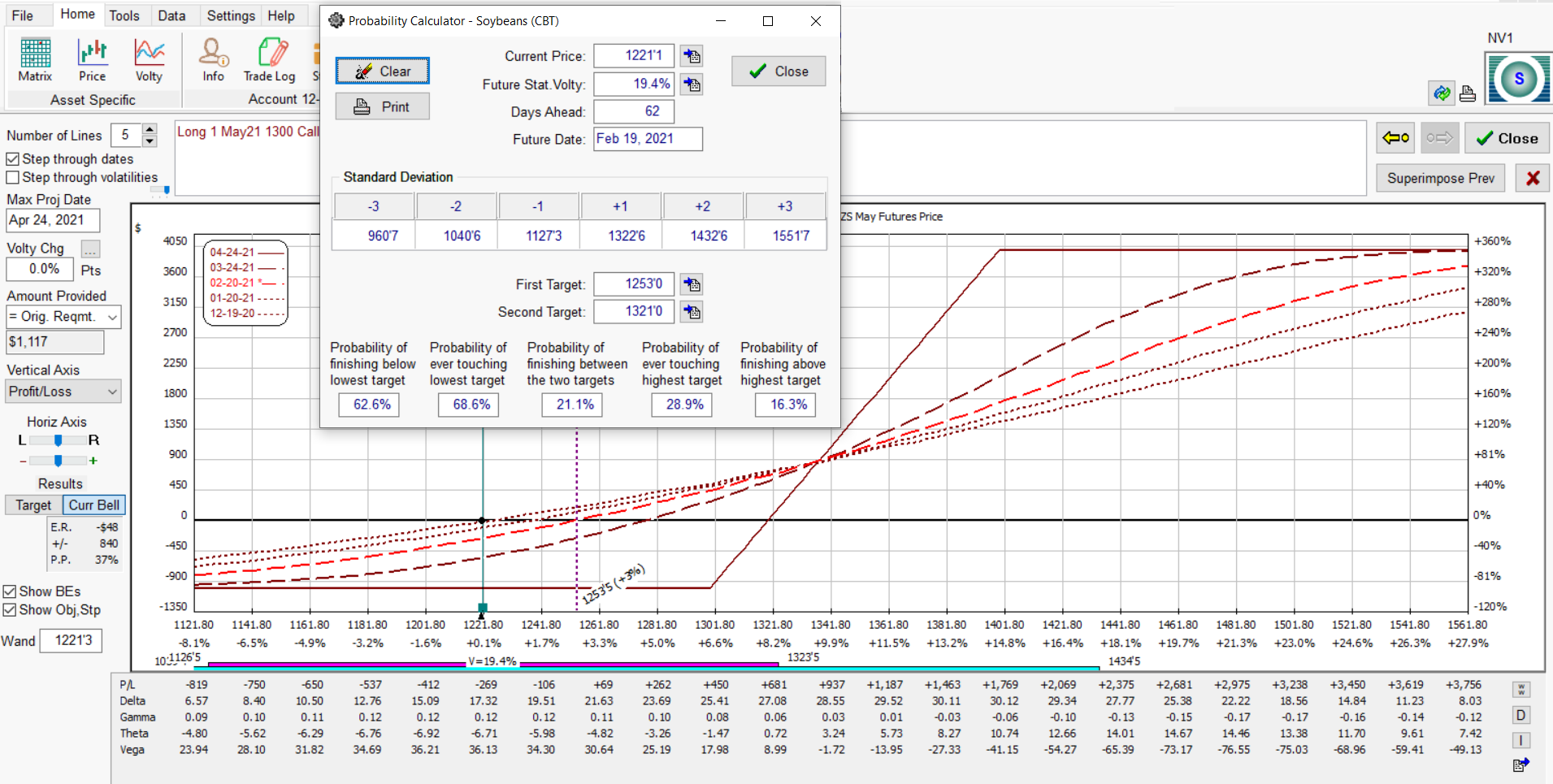Click the Current Price input field
1553x784 pixels.
634,55
